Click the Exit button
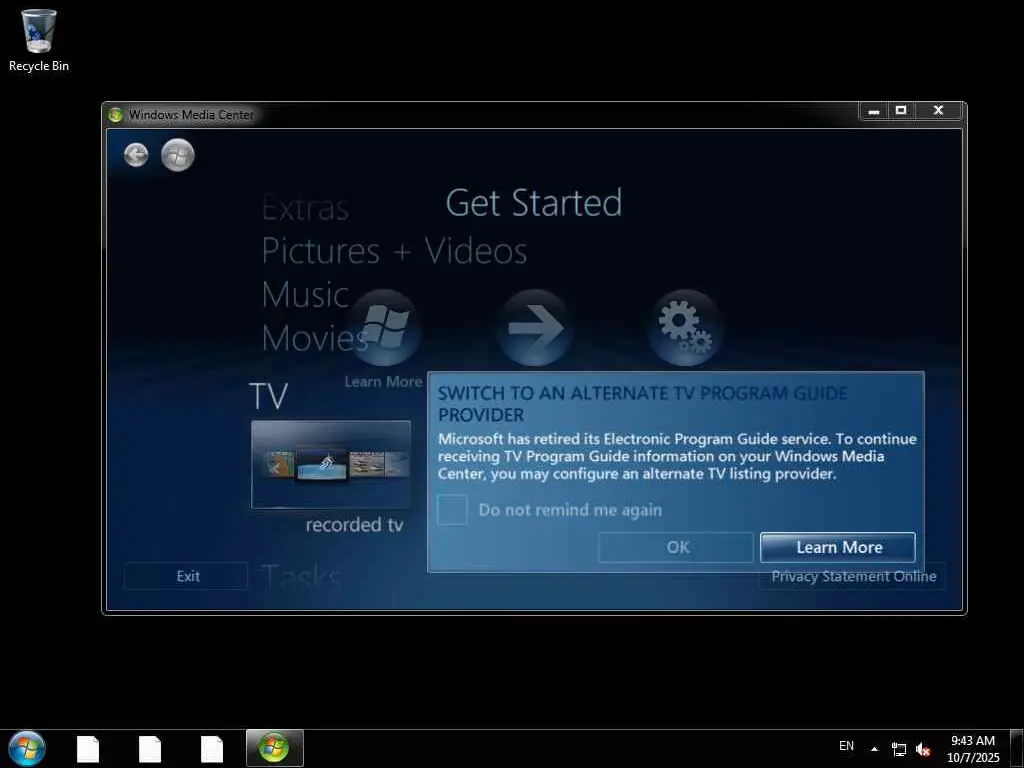Screen dimensions: 1024x768 coord(187,576)
